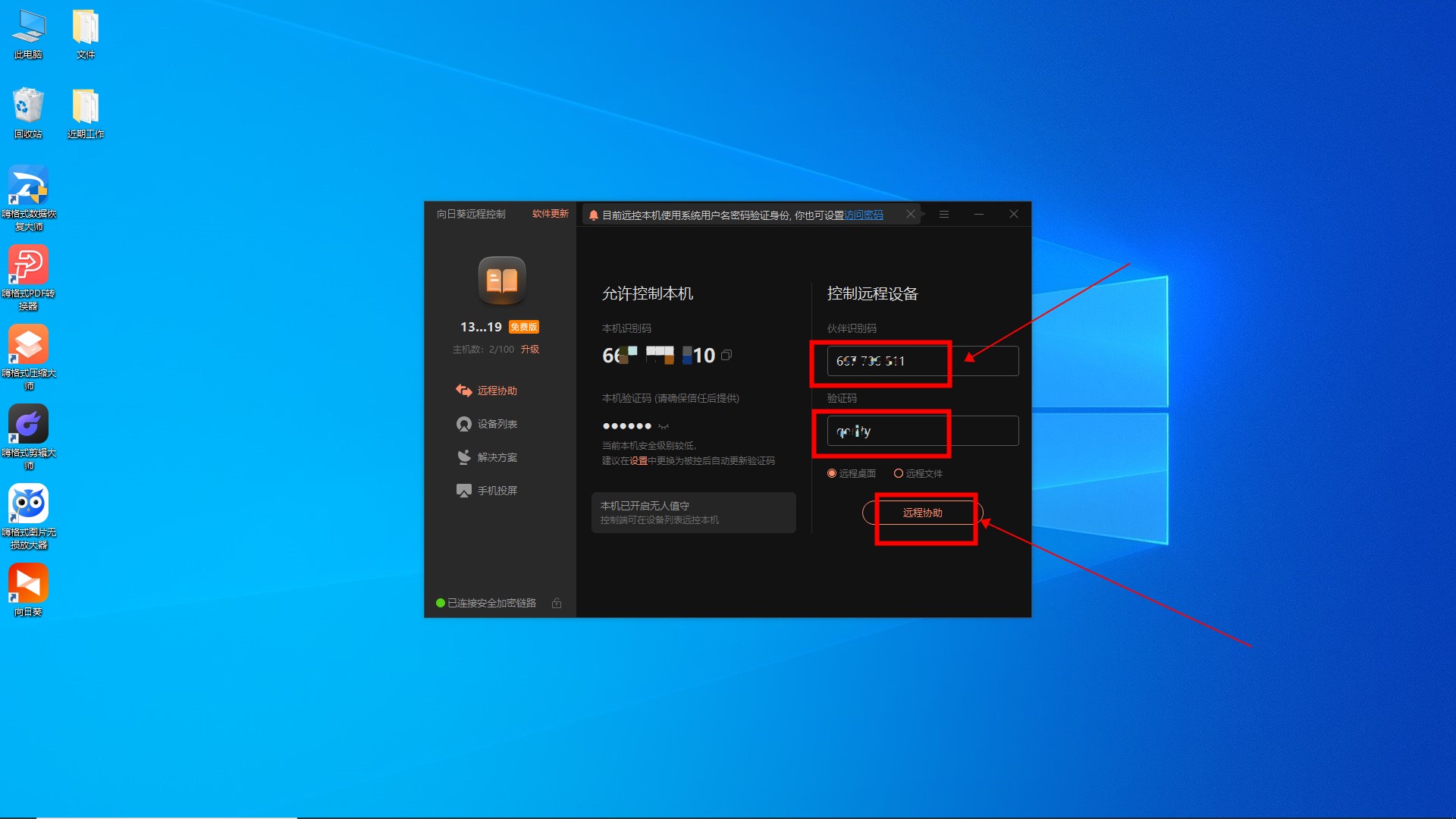Click the 远程协助 connect button
This screenshot has height=819, width=1456.
(x=922, y=513)
